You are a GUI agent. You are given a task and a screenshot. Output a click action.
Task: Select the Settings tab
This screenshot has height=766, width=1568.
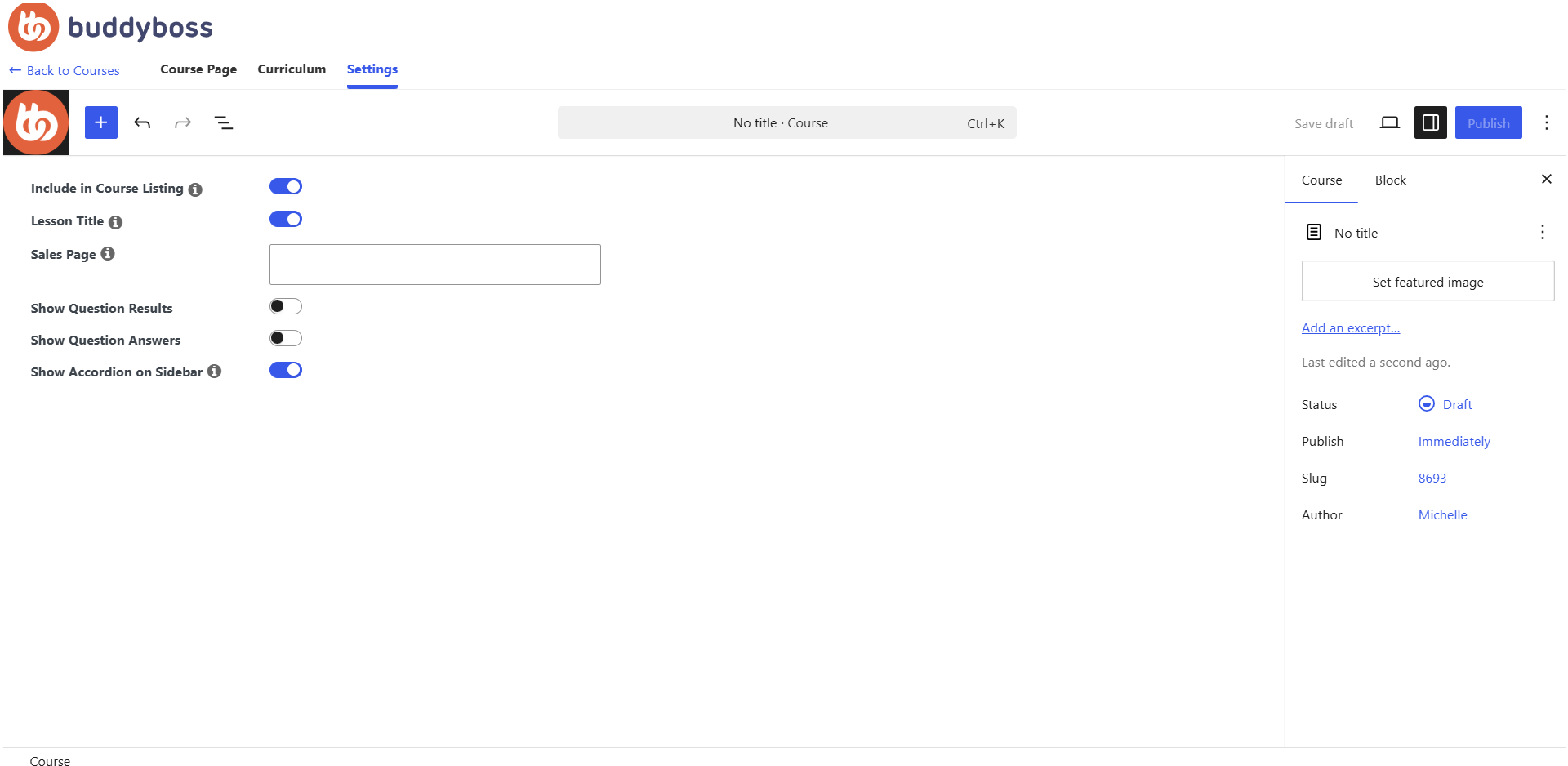[x=372, y=69]
